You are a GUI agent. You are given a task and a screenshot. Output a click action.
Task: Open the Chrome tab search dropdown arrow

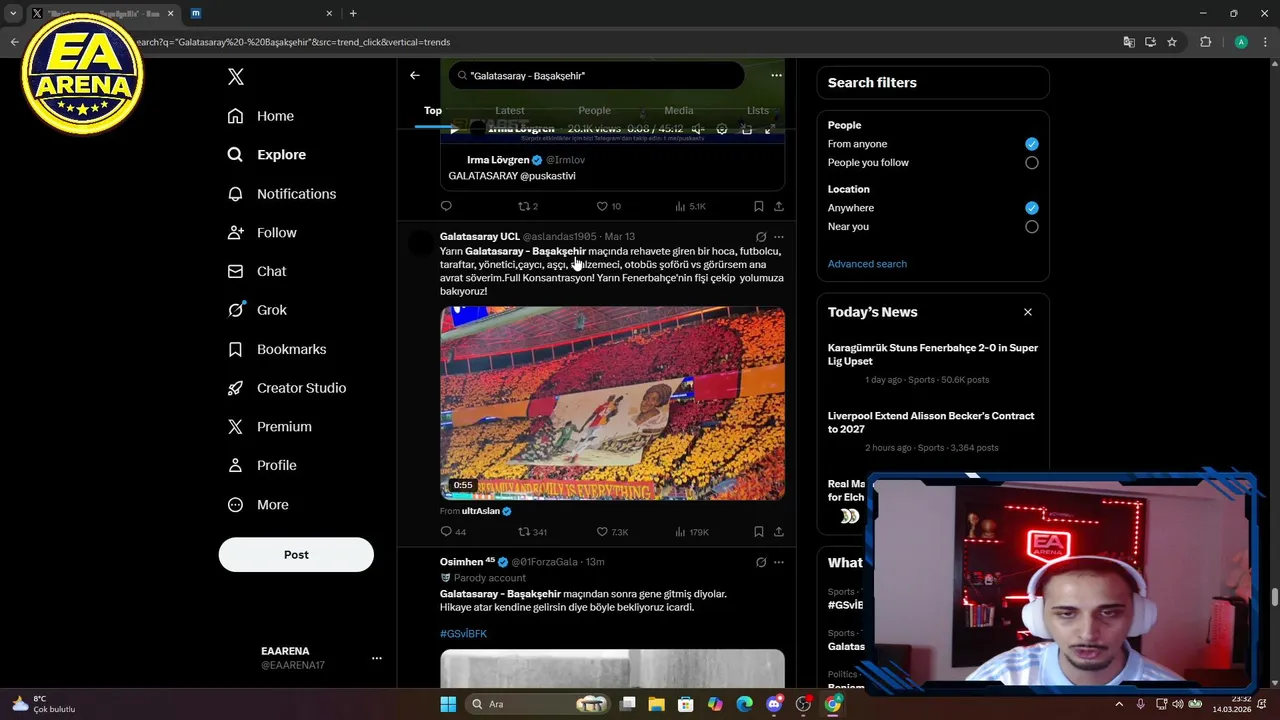tap(13, 14)
